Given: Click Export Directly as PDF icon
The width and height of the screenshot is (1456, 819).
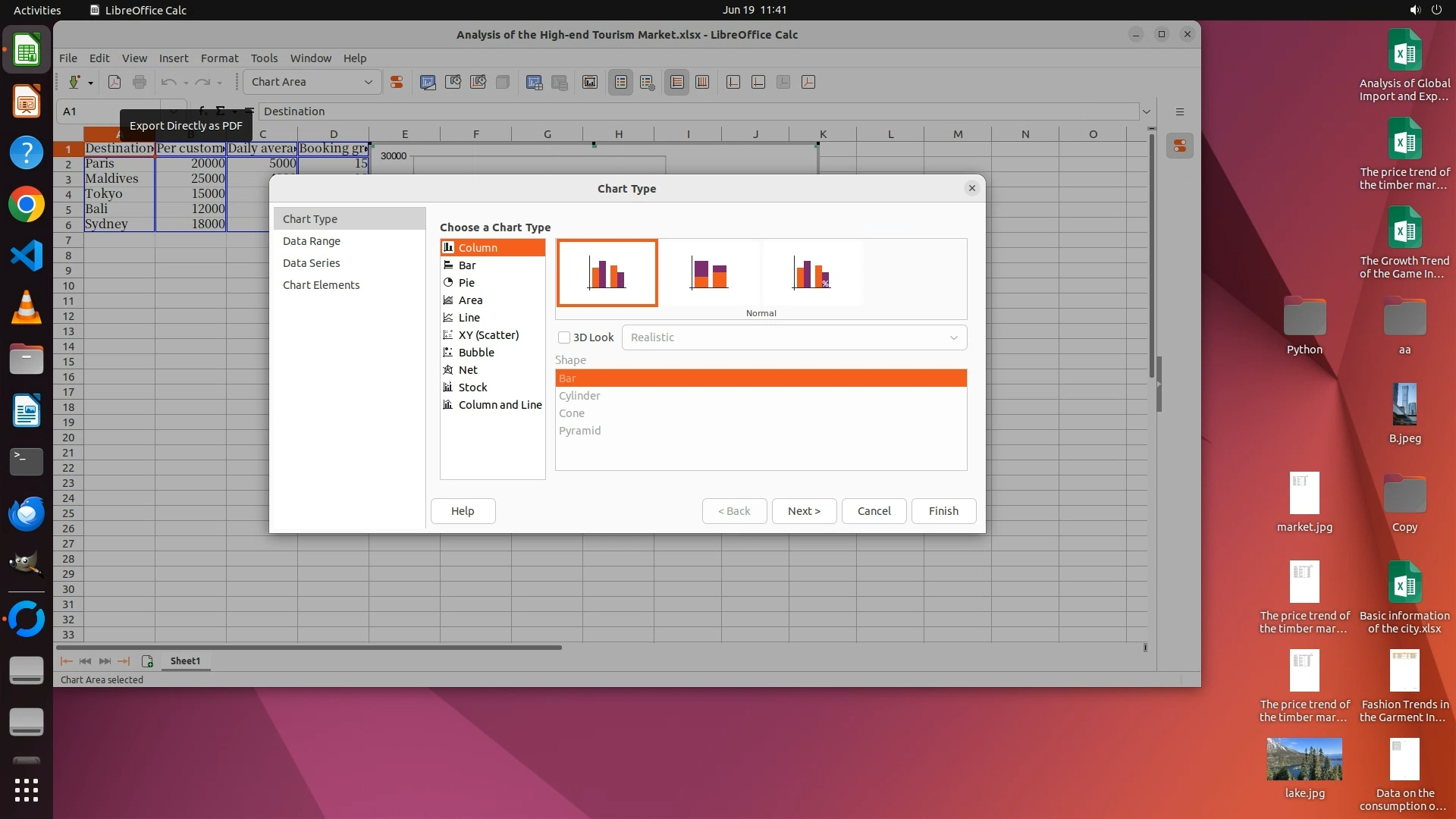Looking at the screenshot, I should [x=115, y=82].
